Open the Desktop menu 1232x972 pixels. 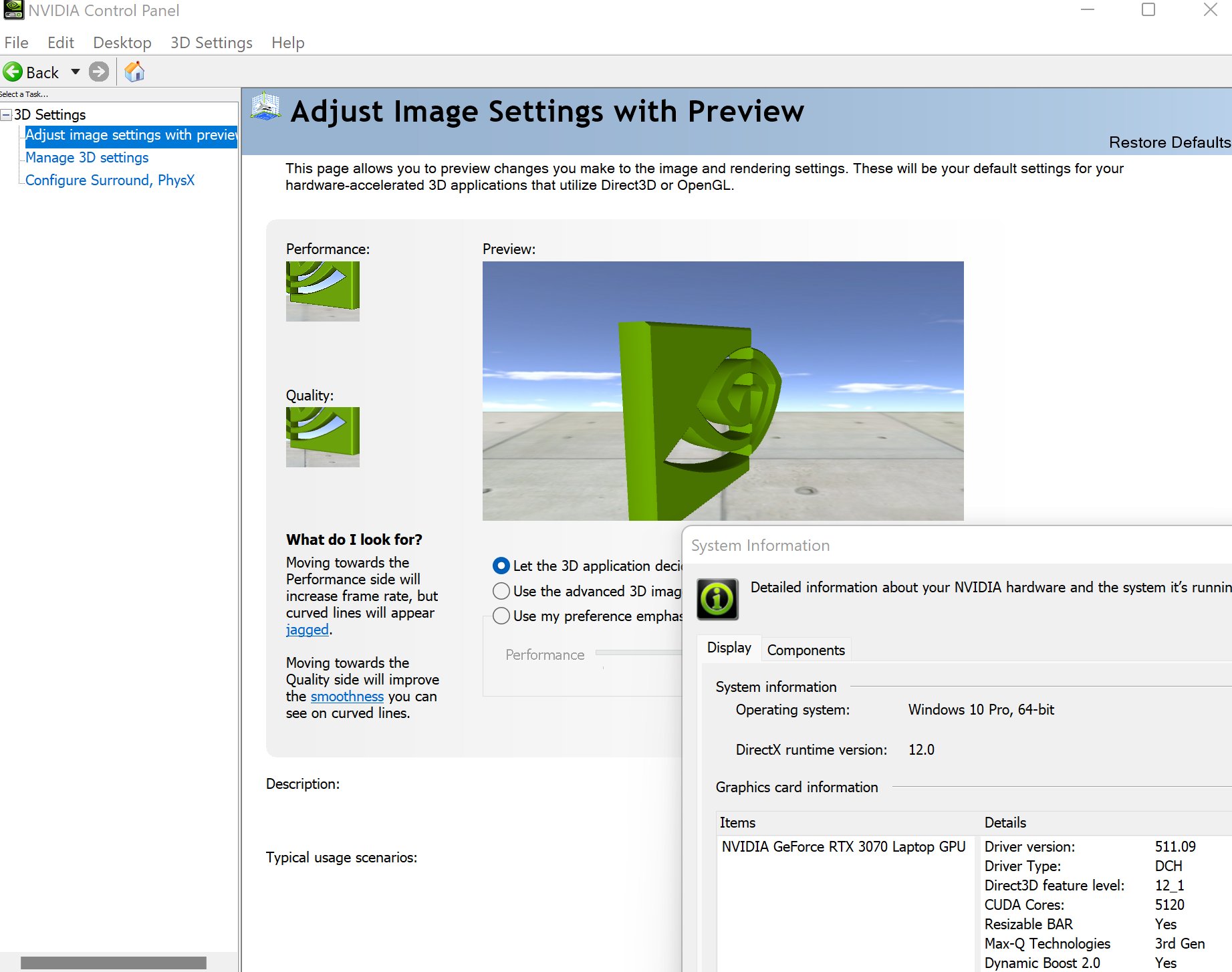click(122, 43)
